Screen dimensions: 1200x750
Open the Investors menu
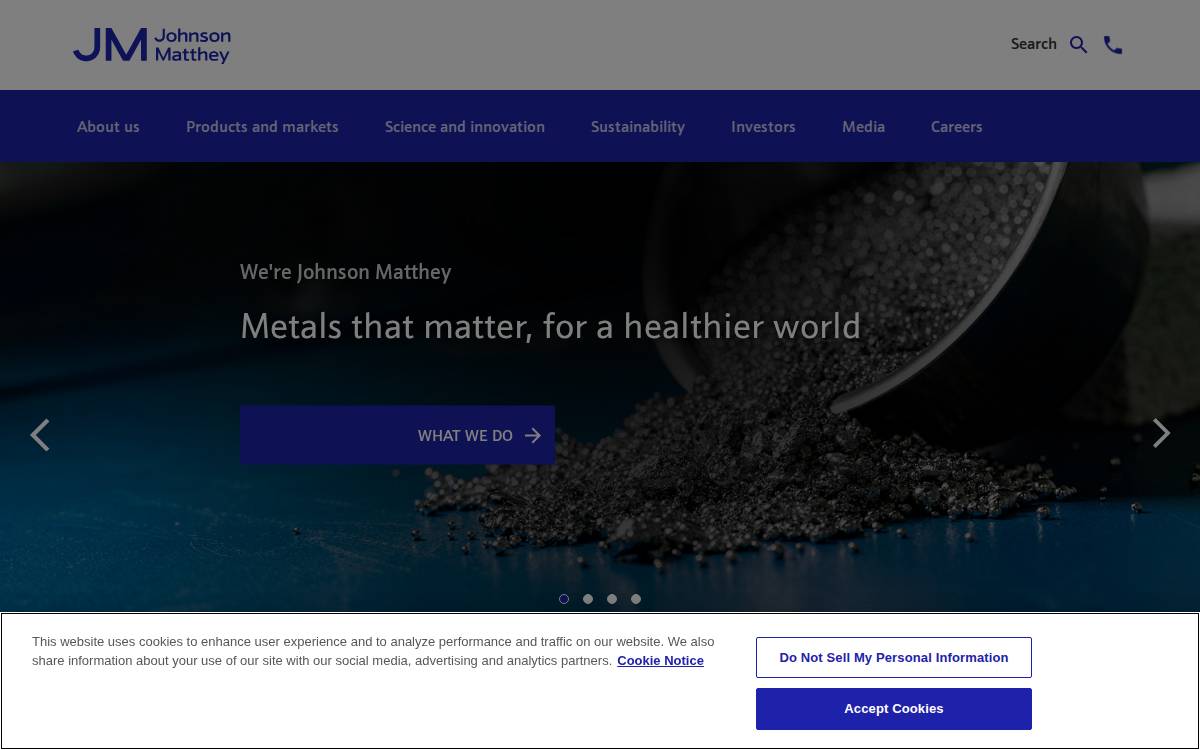point(763,127)
